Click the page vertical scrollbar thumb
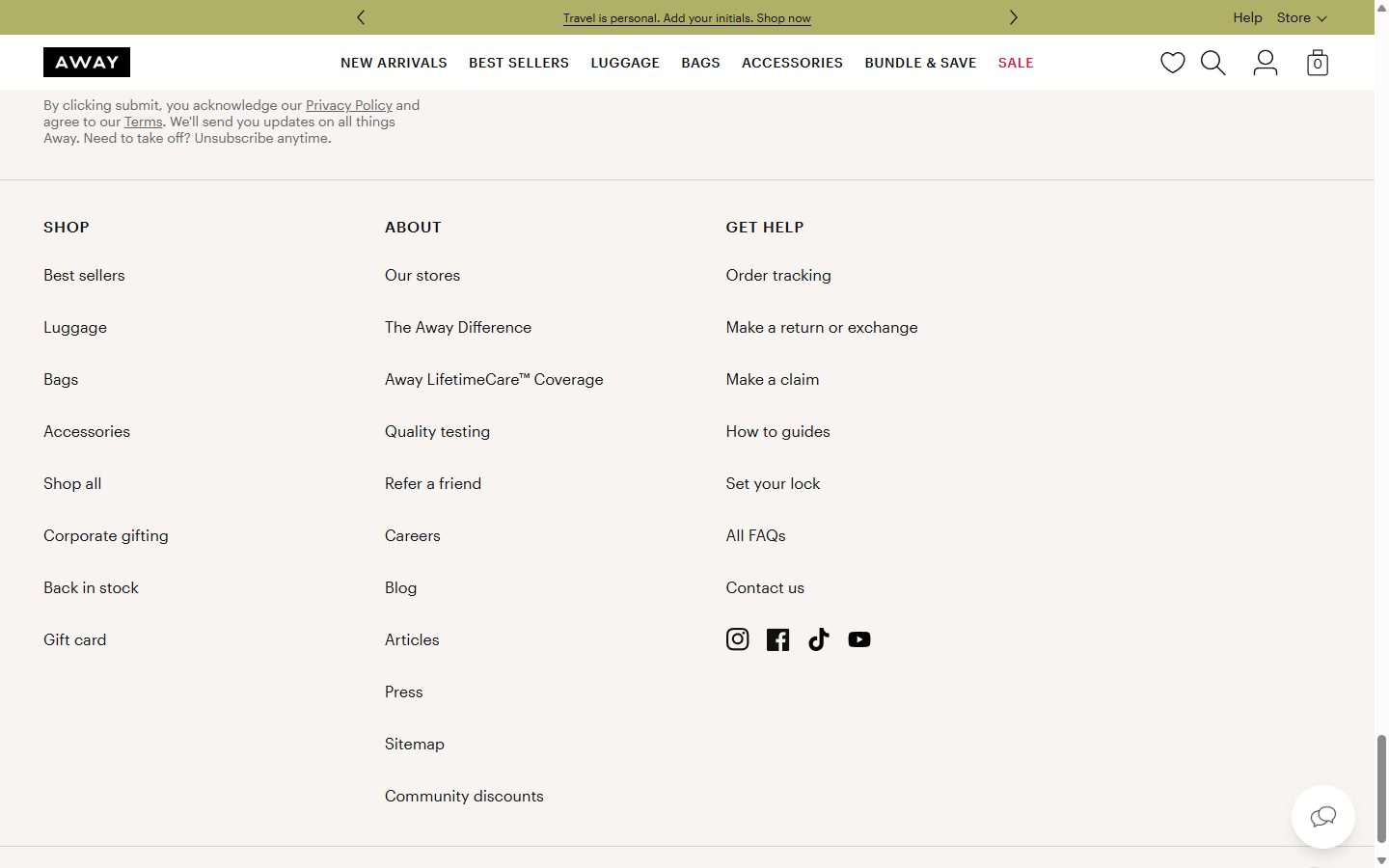The height and width of the screenshot is (868, 1389). 1381,788
